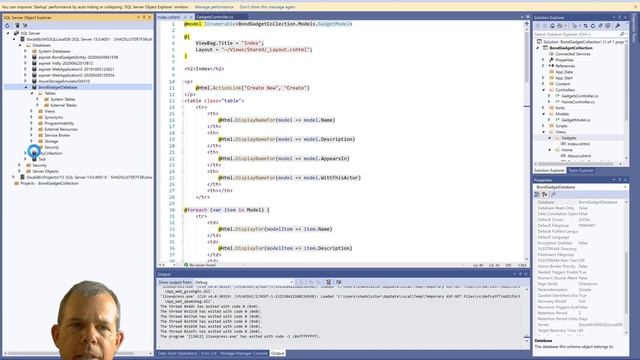Open the Error List tab
Viewport: 640px width, 360px height.
[209, 353]
